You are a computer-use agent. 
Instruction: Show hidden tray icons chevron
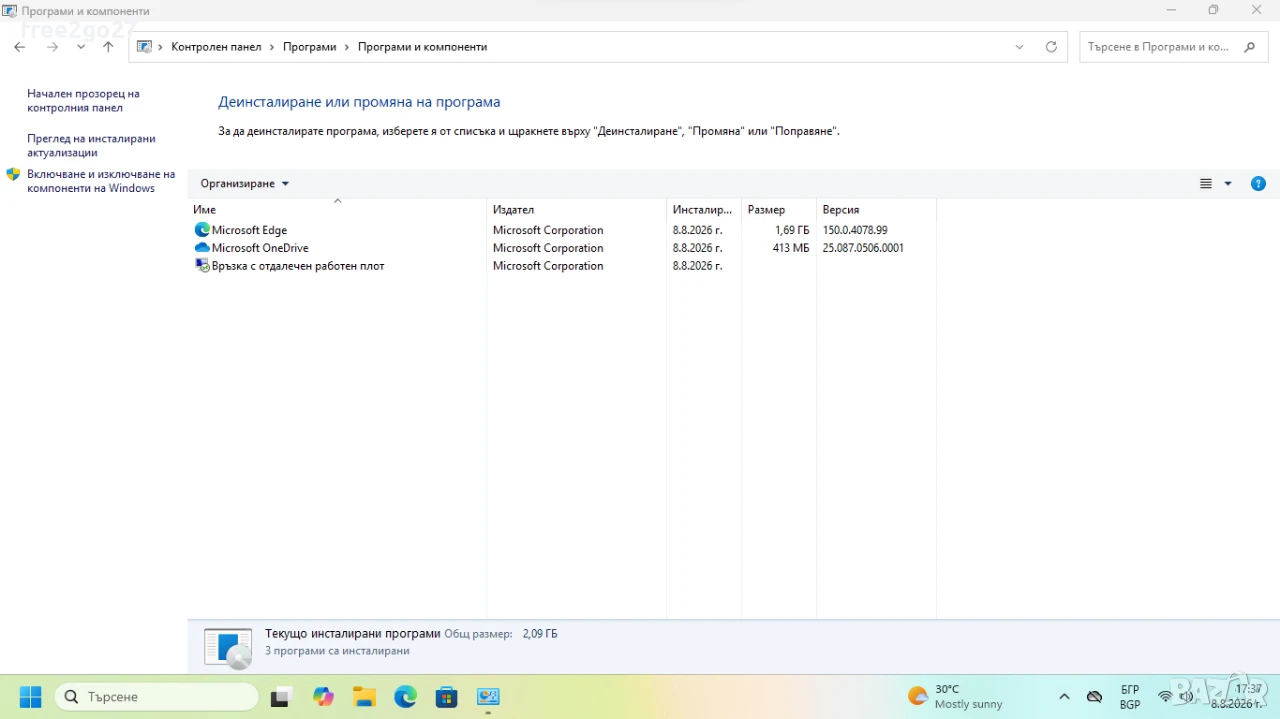pyautogui.click(x=1064, y=697)
